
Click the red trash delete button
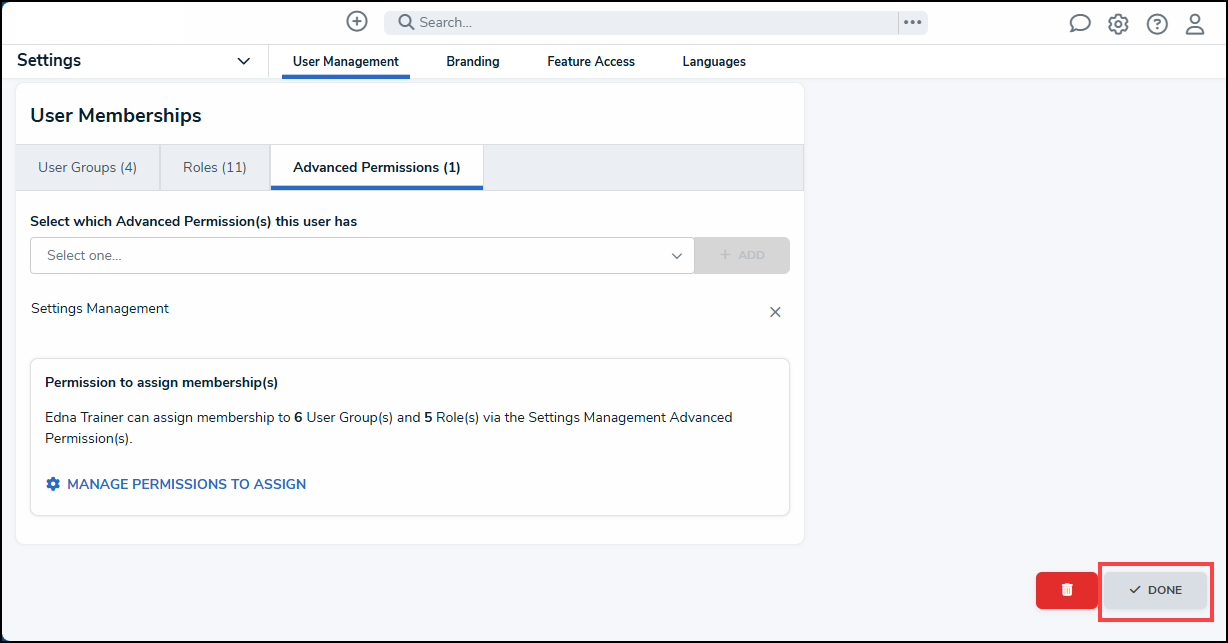1067,590
